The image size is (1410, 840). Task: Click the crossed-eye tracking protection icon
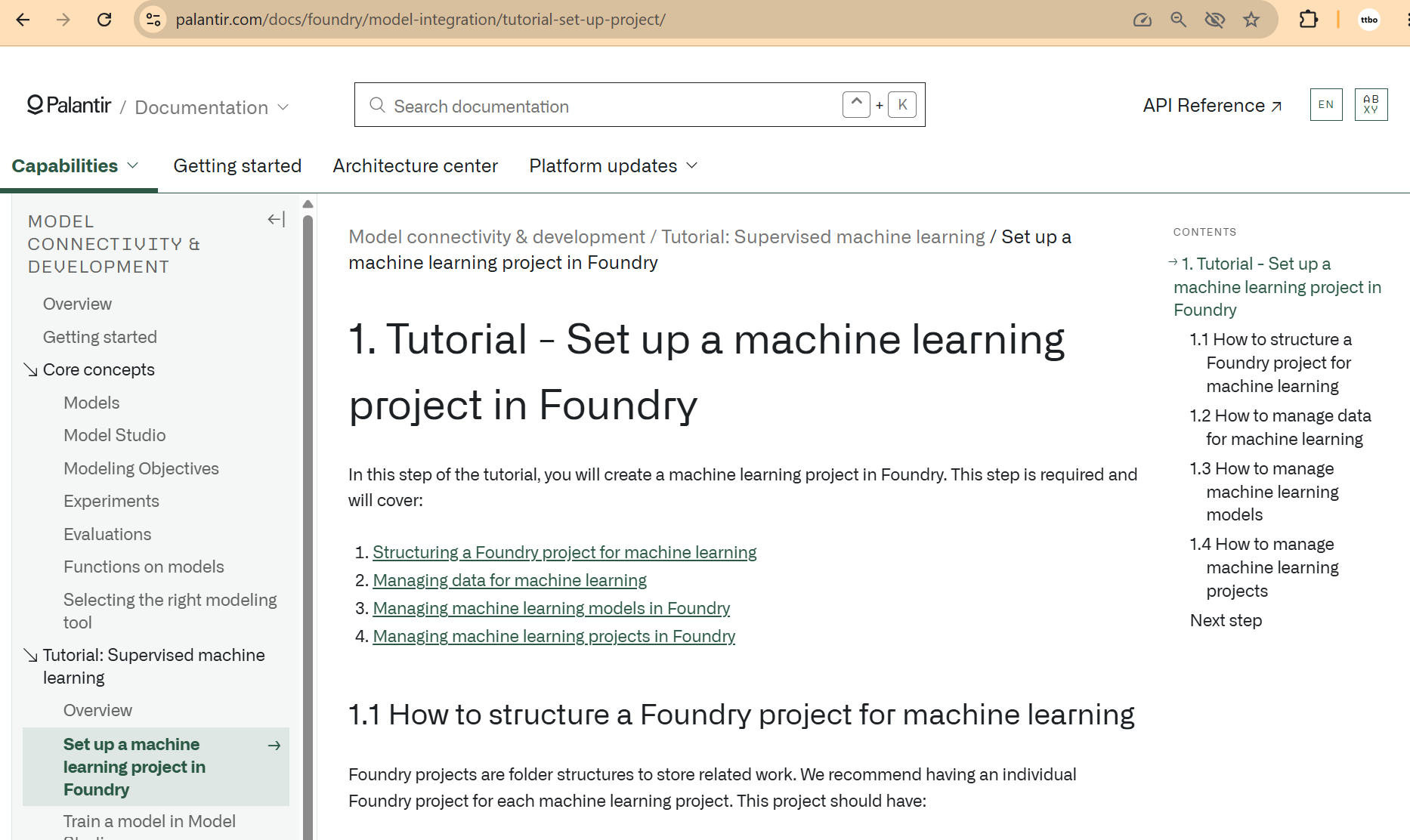click(x=1214, y=20)
